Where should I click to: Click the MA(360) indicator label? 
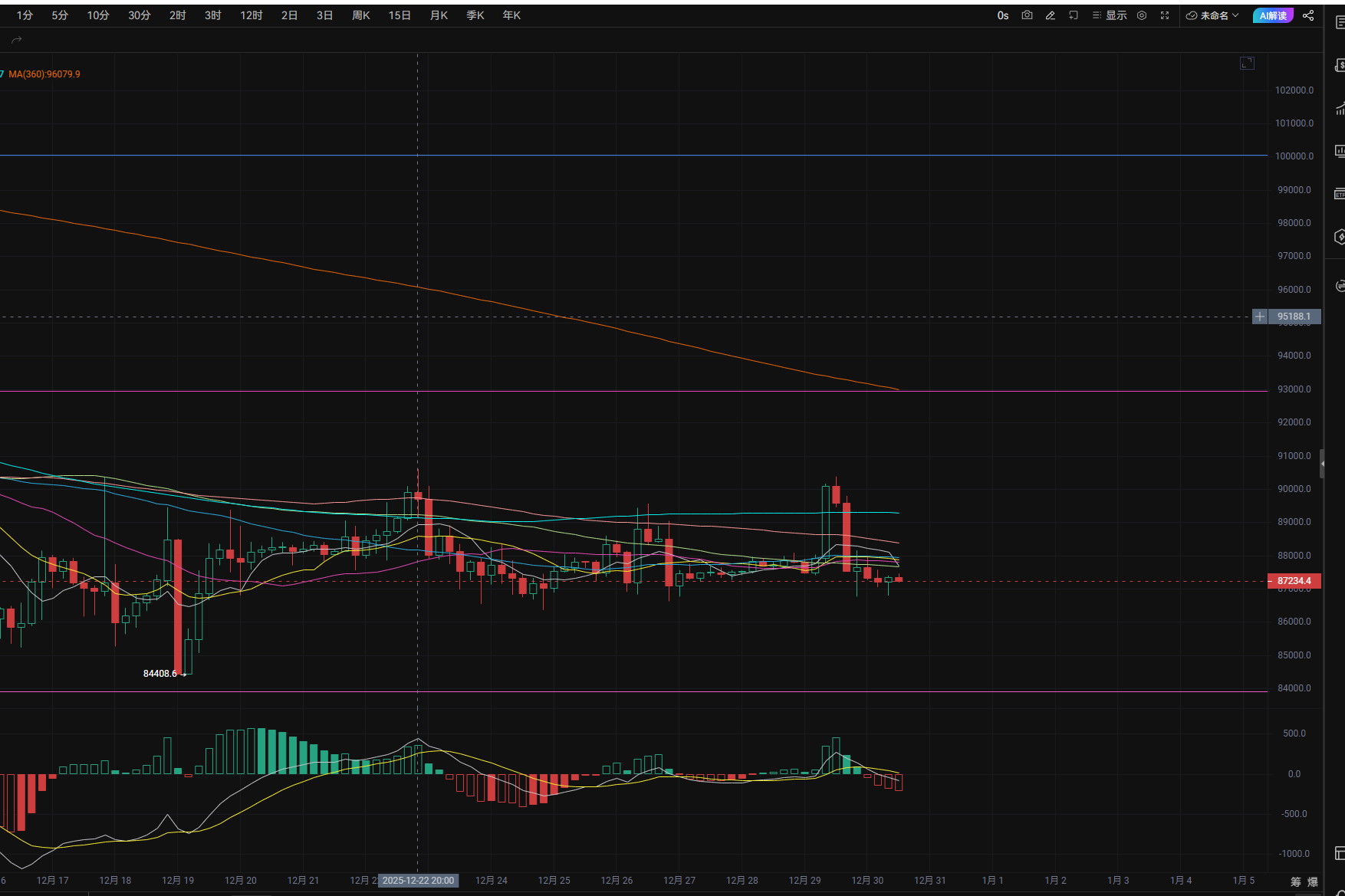[x=44, y=74]
